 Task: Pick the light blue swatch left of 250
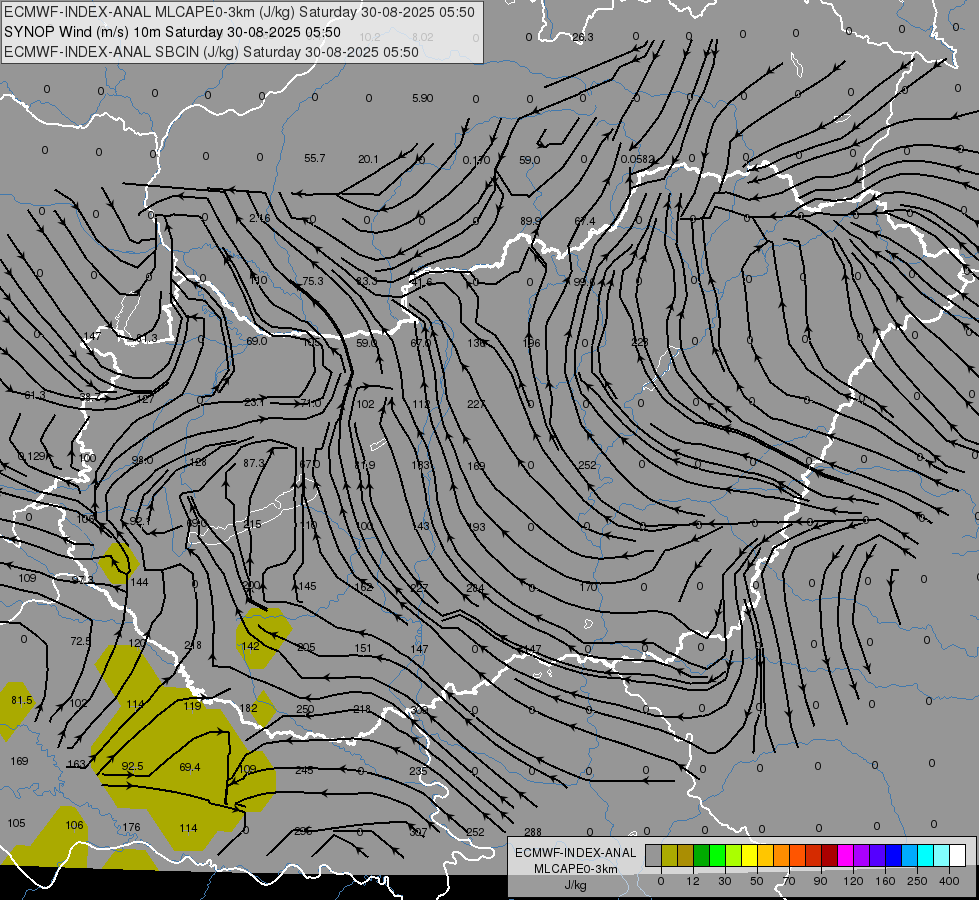pyautogui.click(x=910, y=855)
